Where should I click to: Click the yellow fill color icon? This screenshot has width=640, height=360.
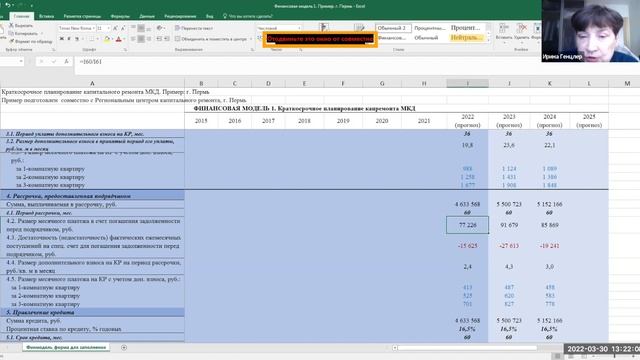pos(107,39)
